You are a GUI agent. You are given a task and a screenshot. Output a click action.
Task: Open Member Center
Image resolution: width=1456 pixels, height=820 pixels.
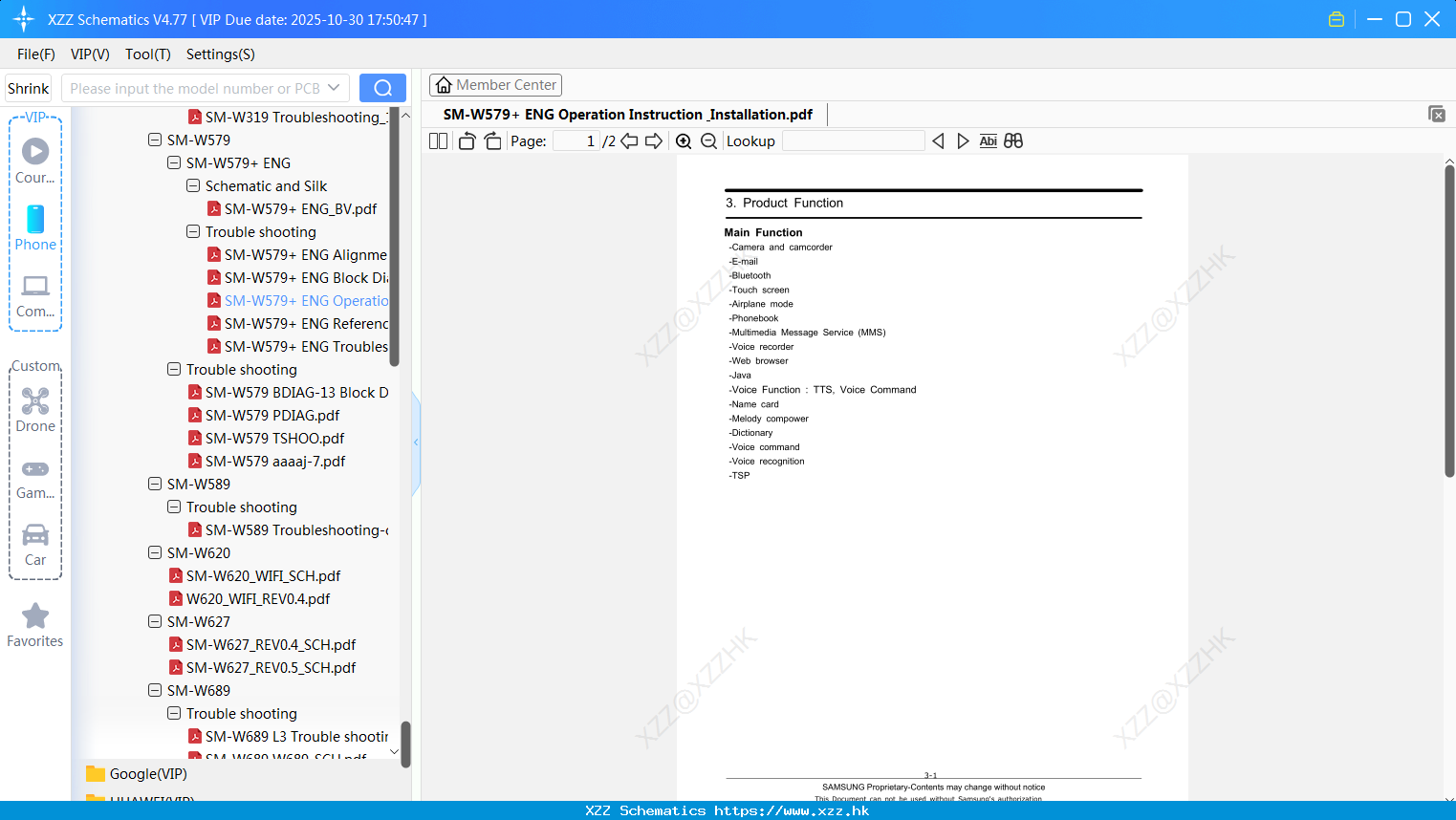(x=495, y=85)
